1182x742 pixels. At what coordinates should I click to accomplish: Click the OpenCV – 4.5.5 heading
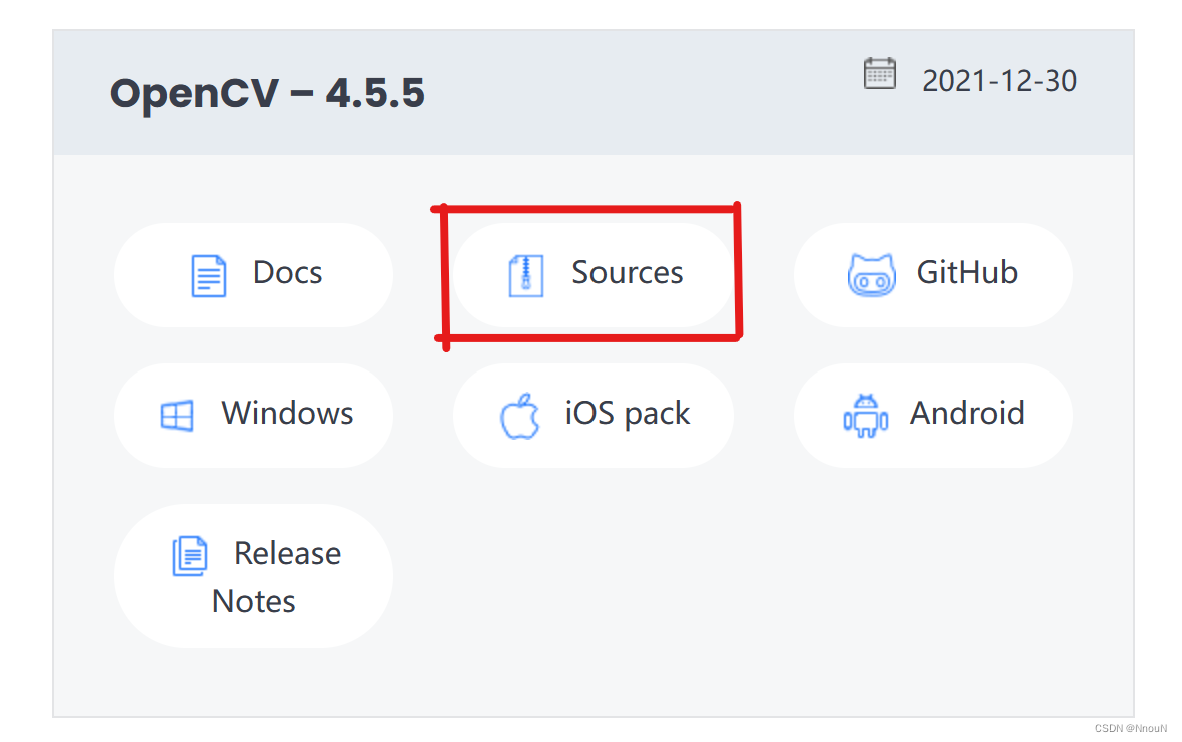pos(266,92)
